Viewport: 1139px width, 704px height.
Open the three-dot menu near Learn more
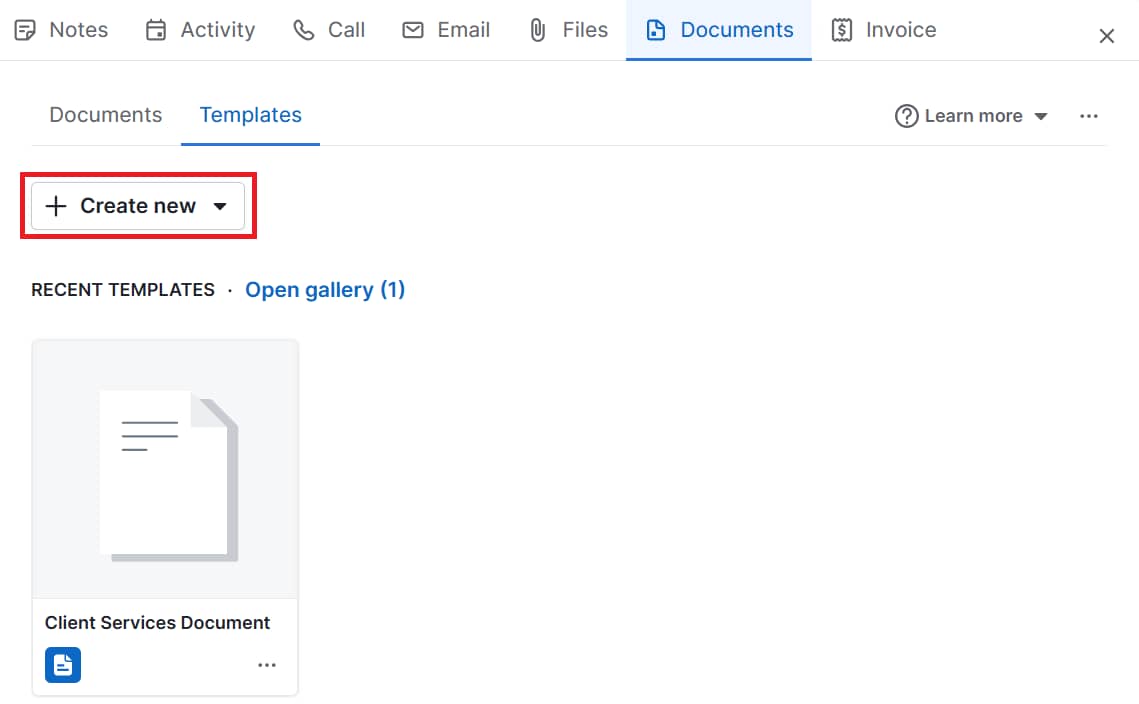pos(1088,116)
